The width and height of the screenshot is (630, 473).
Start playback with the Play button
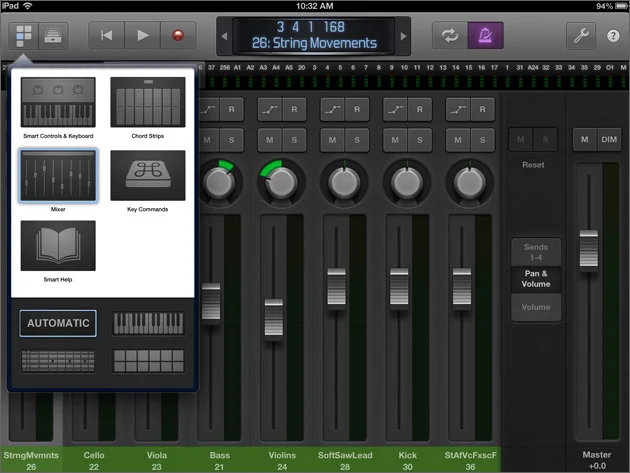143,36
